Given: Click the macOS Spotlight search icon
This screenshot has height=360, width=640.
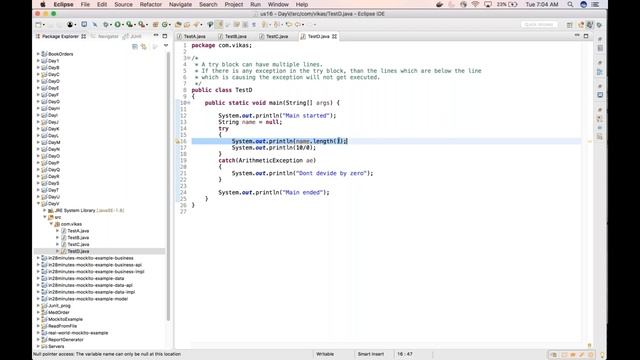Looking at the screenshot, I should point(570,4).
